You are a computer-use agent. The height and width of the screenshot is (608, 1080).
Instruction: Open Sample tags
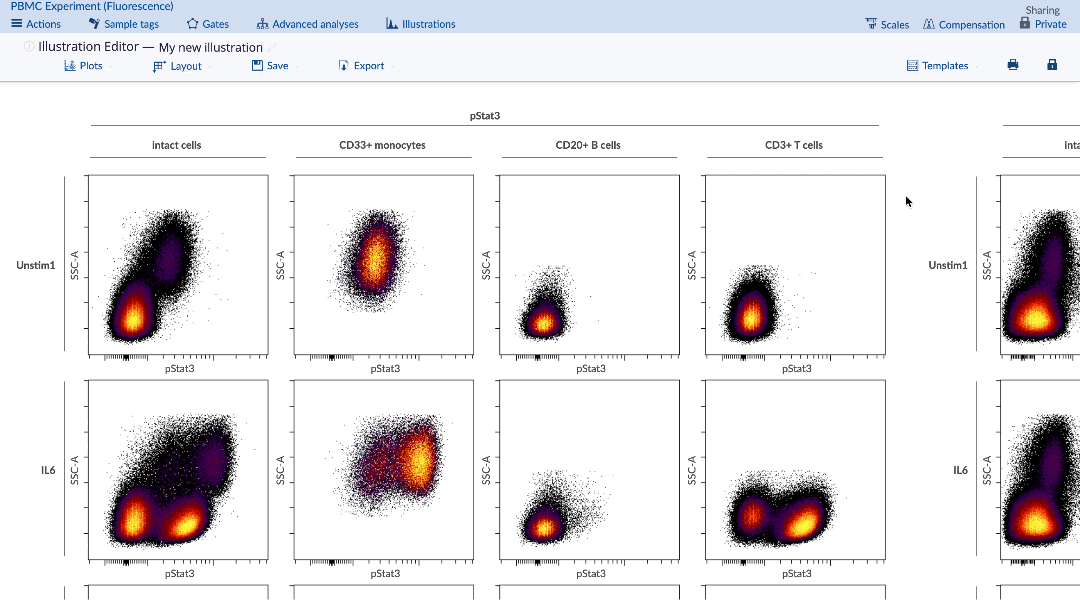pos(126,24)
